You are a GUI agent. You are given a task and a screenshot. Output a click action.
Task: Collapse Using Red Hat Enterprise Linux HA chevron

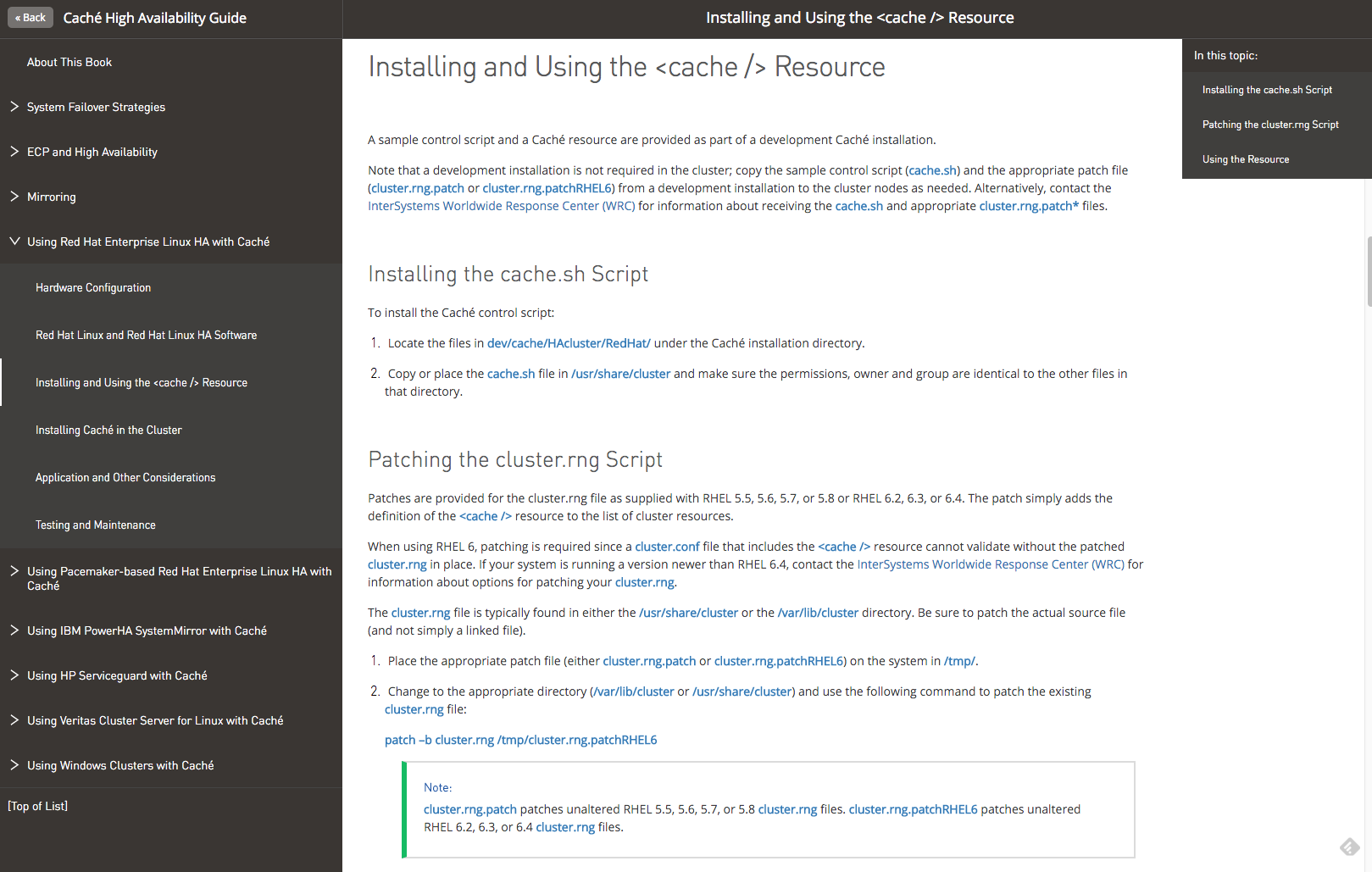(14, 242)
